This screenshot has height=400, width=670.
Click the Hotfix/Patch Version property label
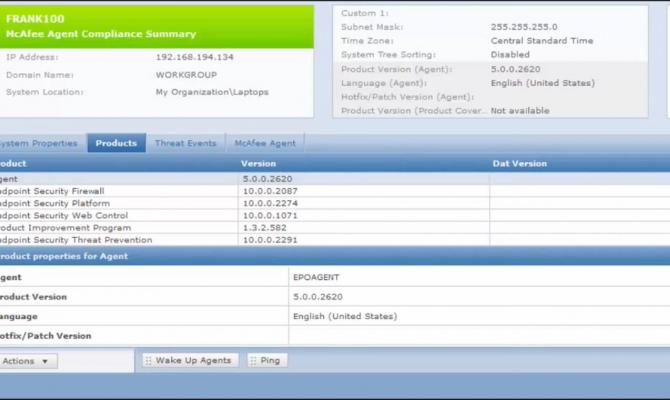(45, 336)
